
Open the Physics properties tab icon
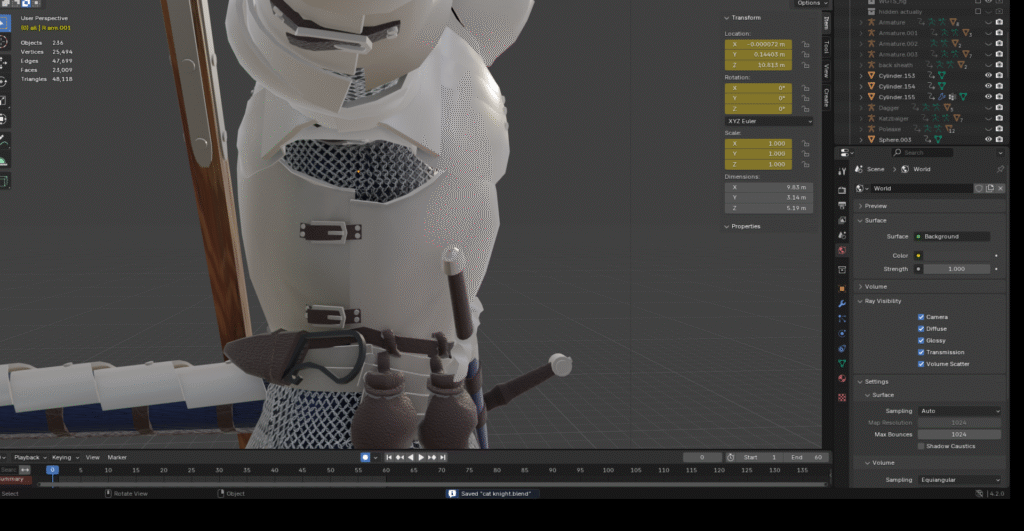click(x=842, y=333)
